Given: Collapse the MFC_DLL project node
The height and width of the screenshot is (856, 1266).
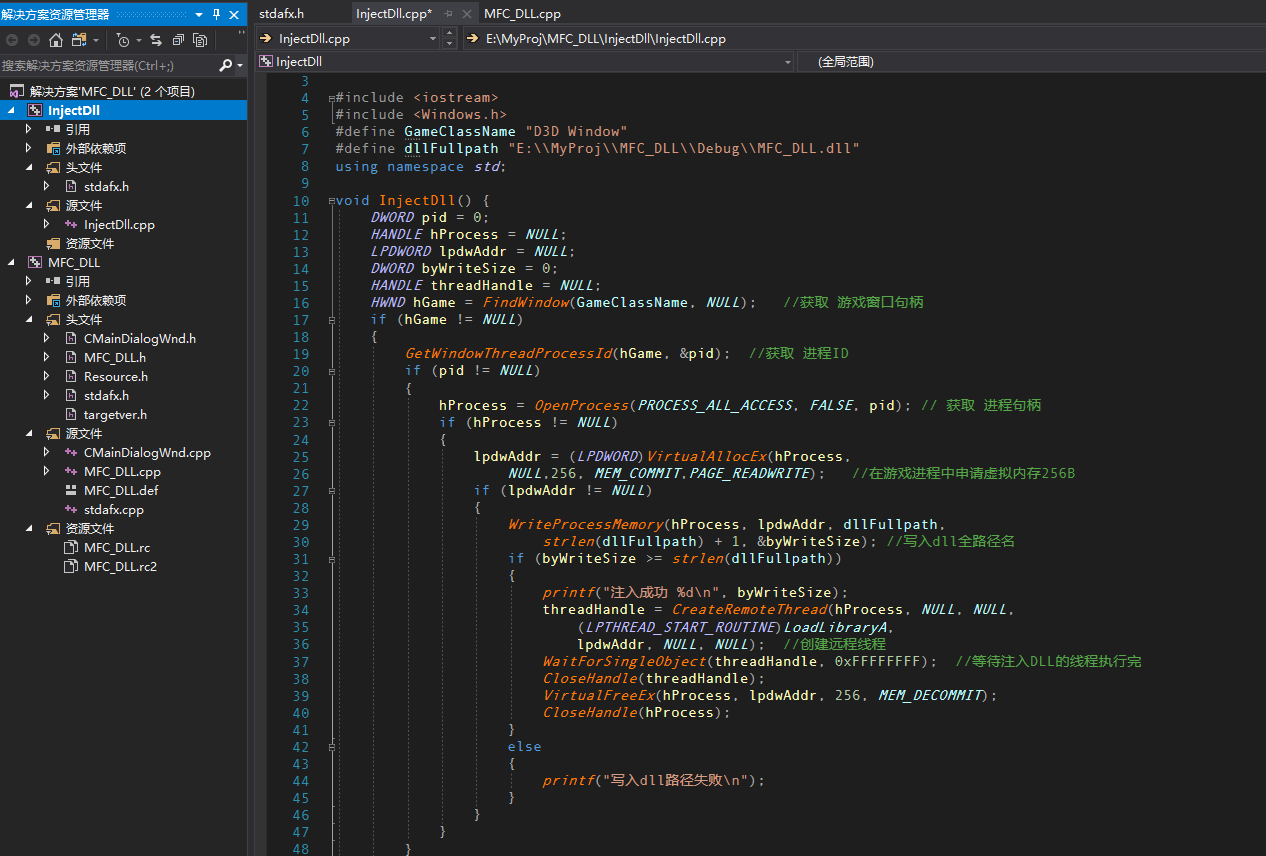Looking at the screenshot, I should pyautogui.click(x=10, y=262).
